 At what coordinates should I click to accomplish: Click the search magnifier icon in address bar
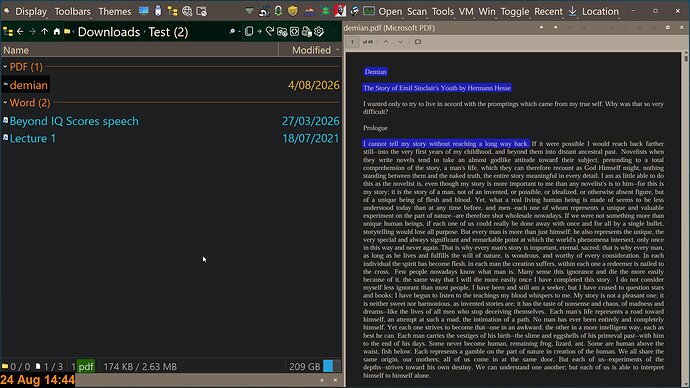[232, 32]
